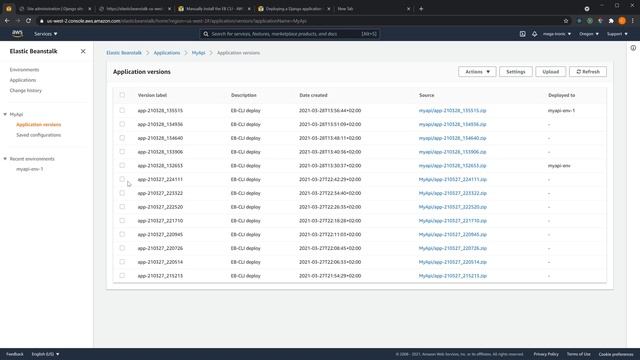Click the AWS logo home icon
This screenshot has width=640, height=360.
17,34
